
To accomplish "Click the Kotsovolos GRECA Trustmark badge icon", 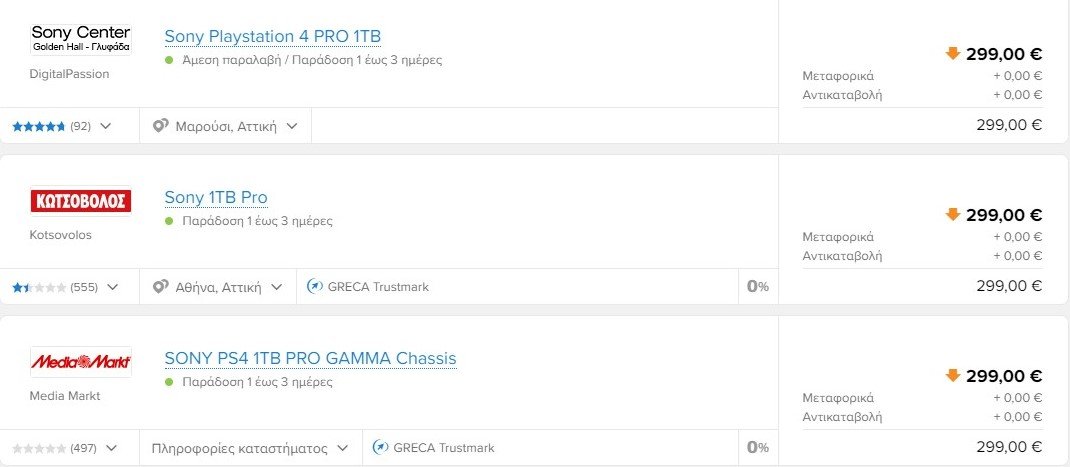I will tap(315, 287).
